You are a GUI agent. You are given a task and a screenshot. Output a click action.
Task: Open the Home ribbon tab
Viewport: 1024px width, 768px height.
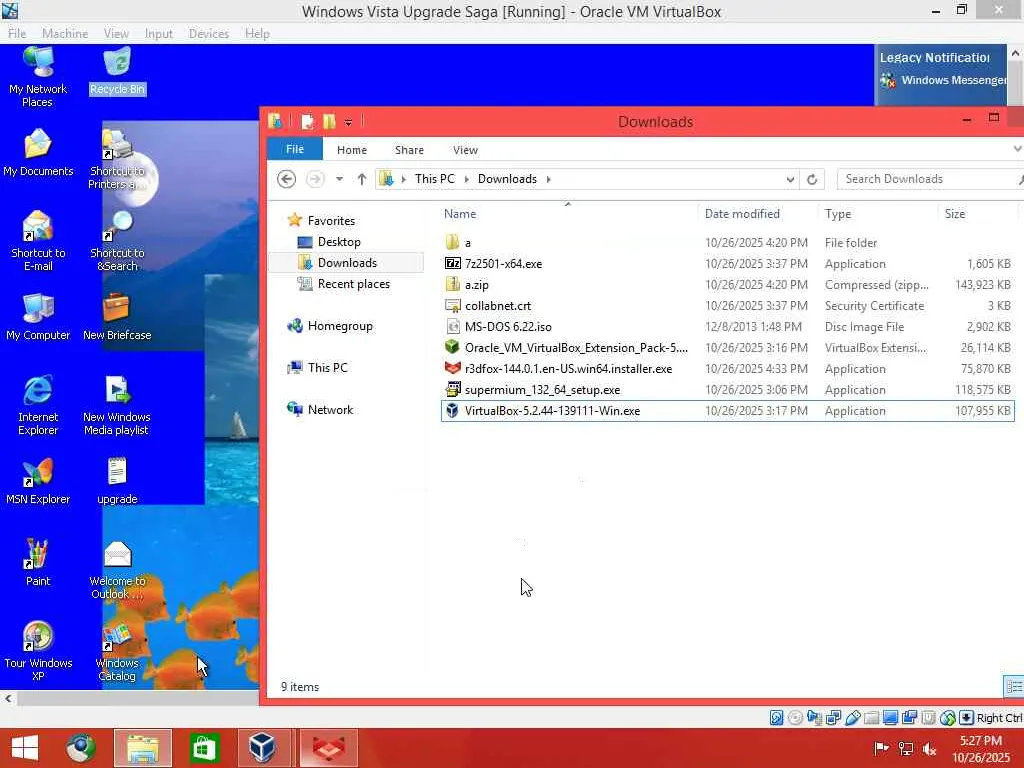[352, 150]
